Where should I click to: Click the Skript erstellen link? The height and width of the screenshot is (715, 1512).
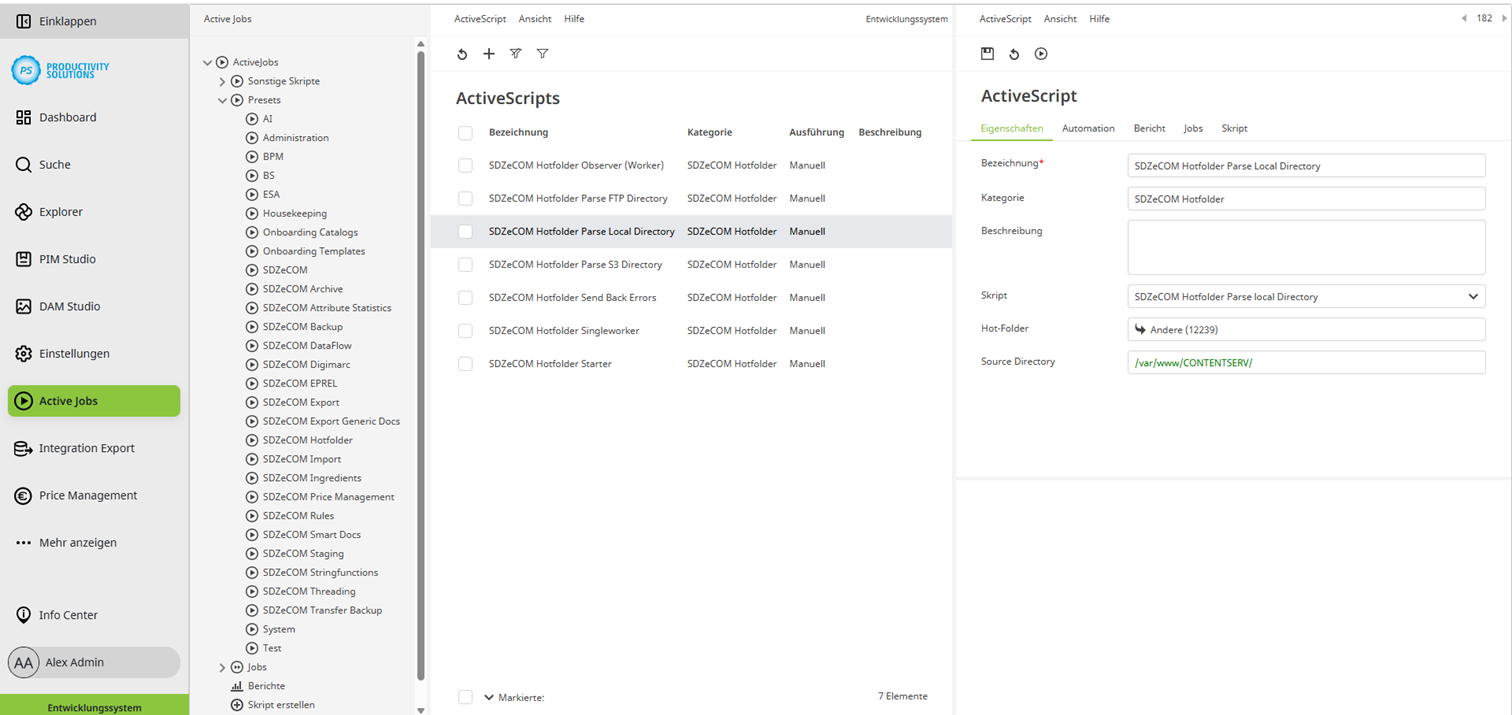281,704
